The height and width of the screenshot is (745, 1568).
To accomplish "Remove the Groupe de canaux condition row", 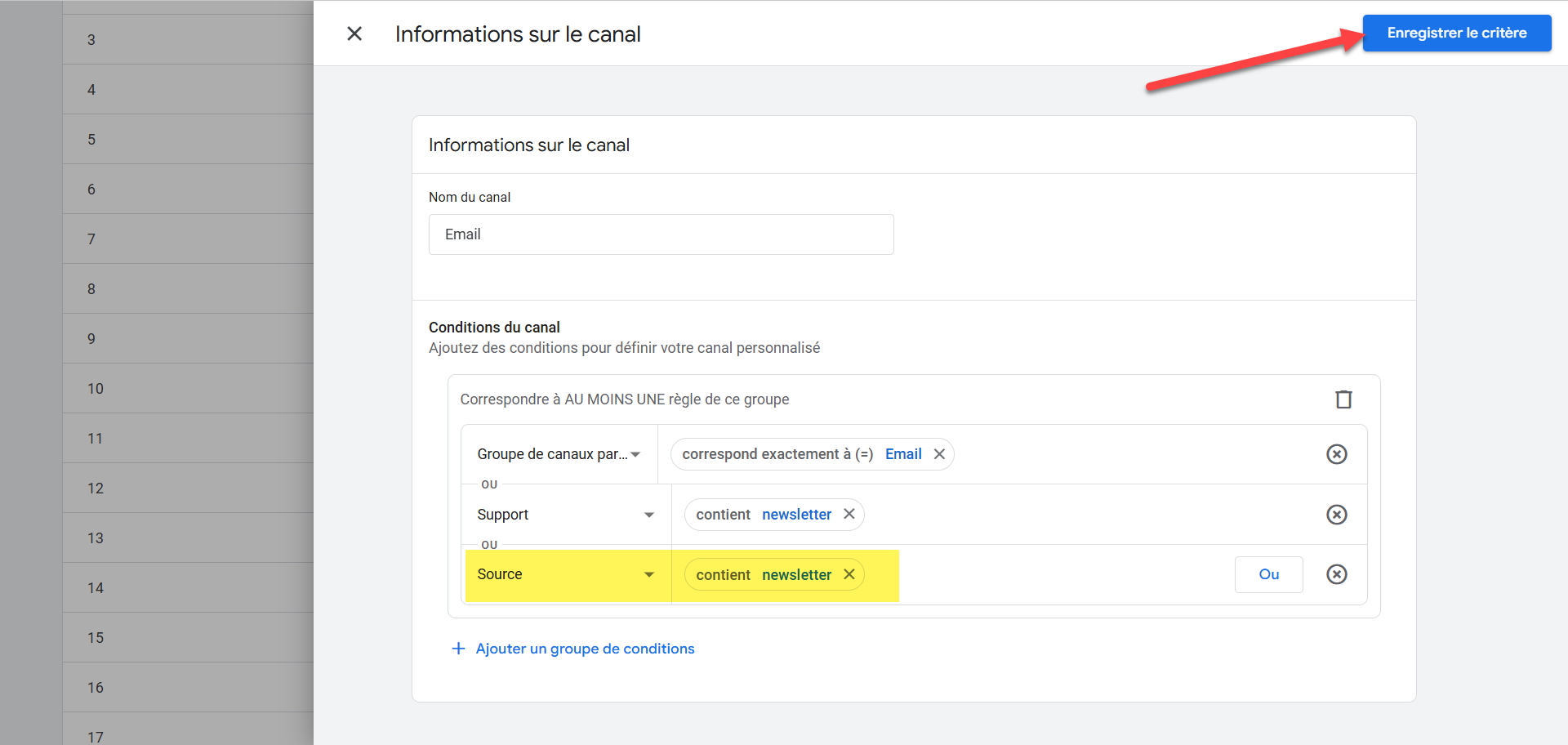I will point(1336,454).
